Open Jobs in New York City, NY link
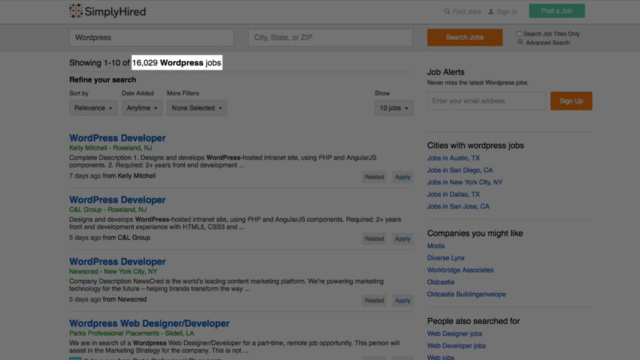The height and width of the screenshot is (360, 640). click(x=464, y=182)
